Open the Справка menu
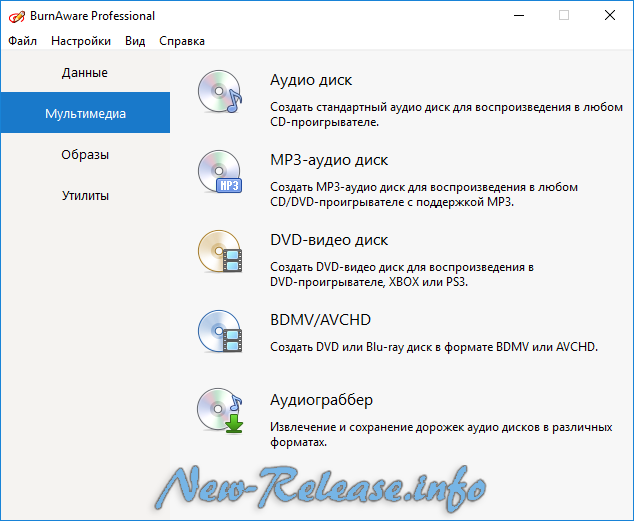This screenshot has height=521, width=634. coord(182,41)
